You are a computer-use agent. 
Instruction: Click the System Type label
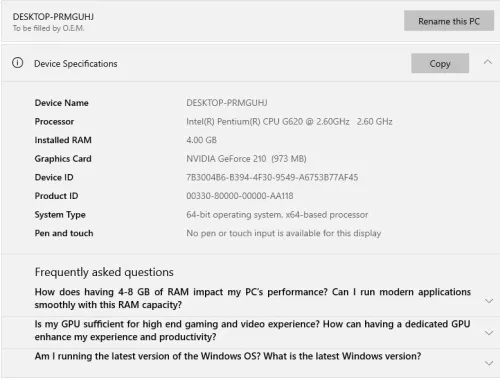click(60, 215)
